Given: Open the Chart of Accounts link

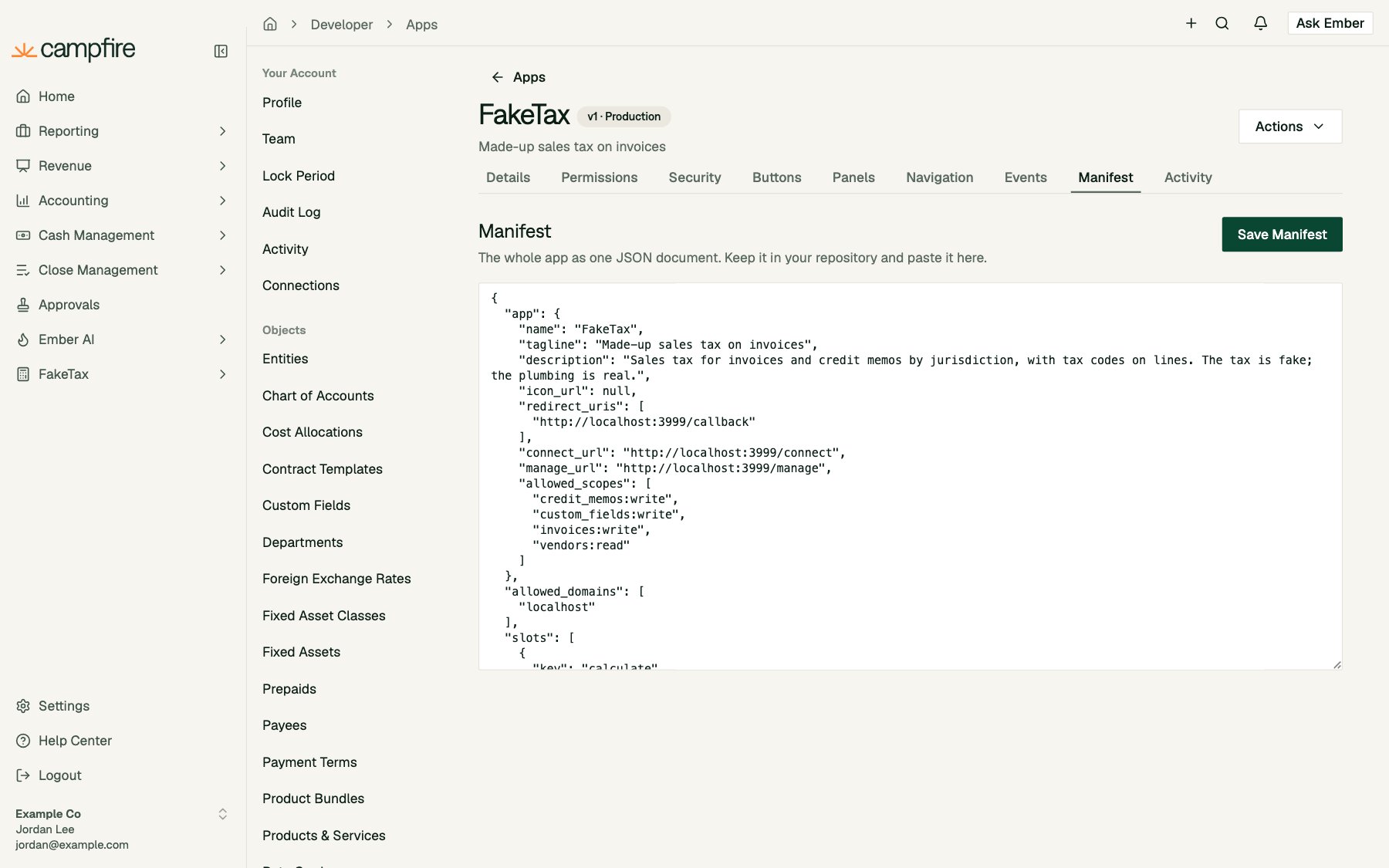Looking at the screenshot, I should tap(318, 396).
